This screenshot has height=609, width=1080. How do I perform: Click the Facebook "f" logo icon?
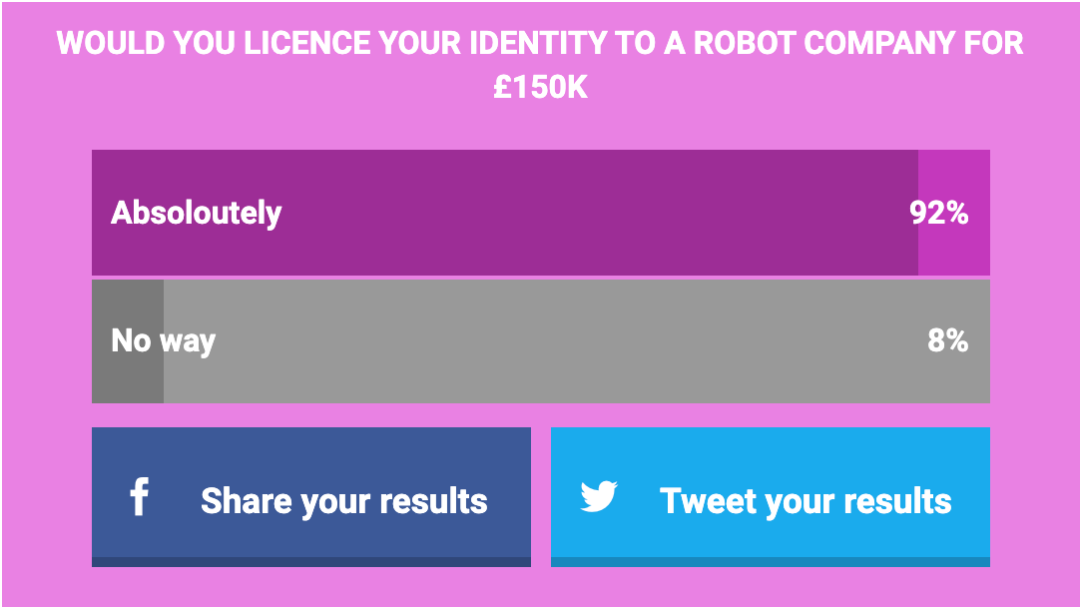(139, 497)
